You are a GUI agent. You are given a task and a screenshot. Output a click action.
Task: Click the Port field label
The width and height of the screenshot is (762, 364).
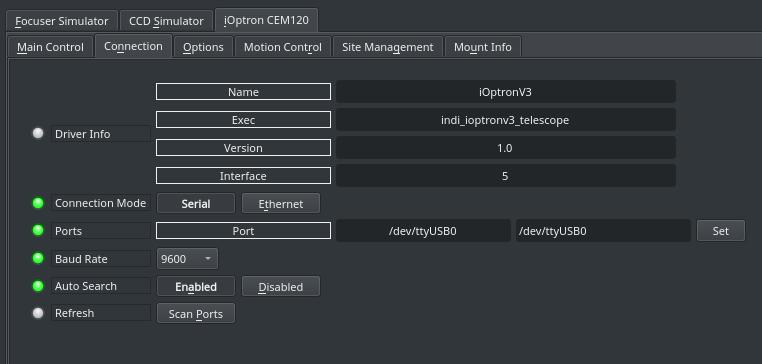point(243,231)
